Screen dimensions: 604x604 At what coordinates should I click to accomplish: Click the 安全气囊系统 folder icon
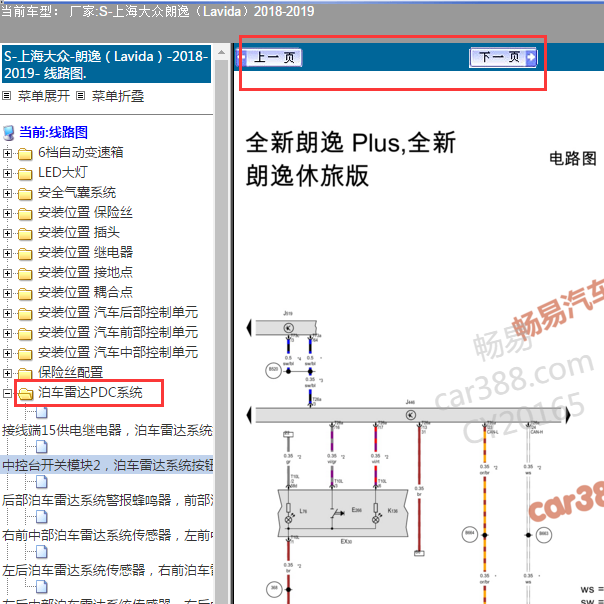pos(25,194)
